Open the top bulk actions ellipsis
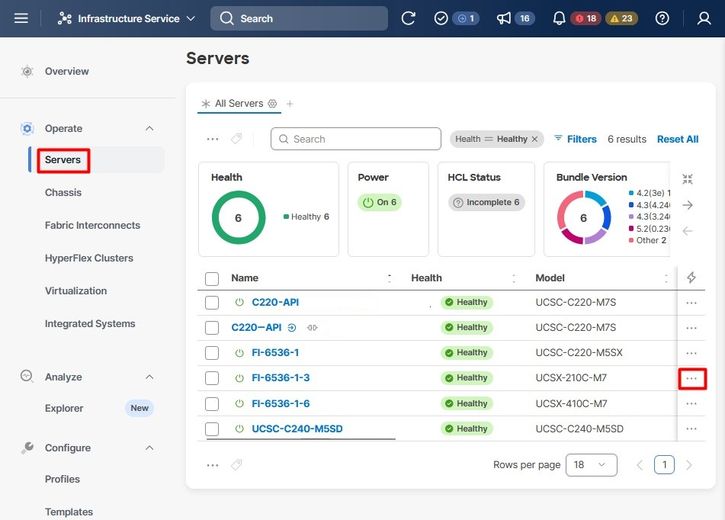725x520 pixels. [x=212, y=139]
